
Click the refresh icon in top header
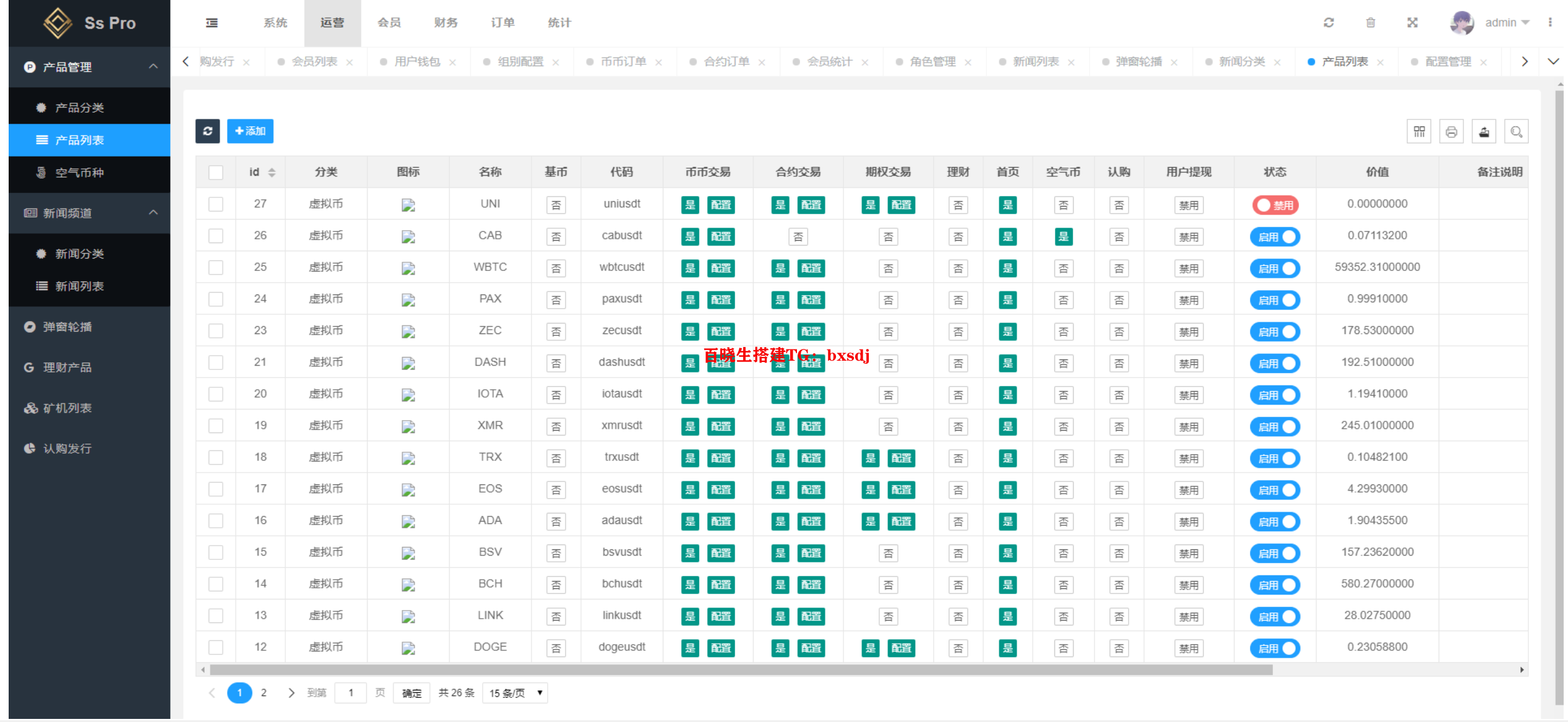[x=1329, y=23]
